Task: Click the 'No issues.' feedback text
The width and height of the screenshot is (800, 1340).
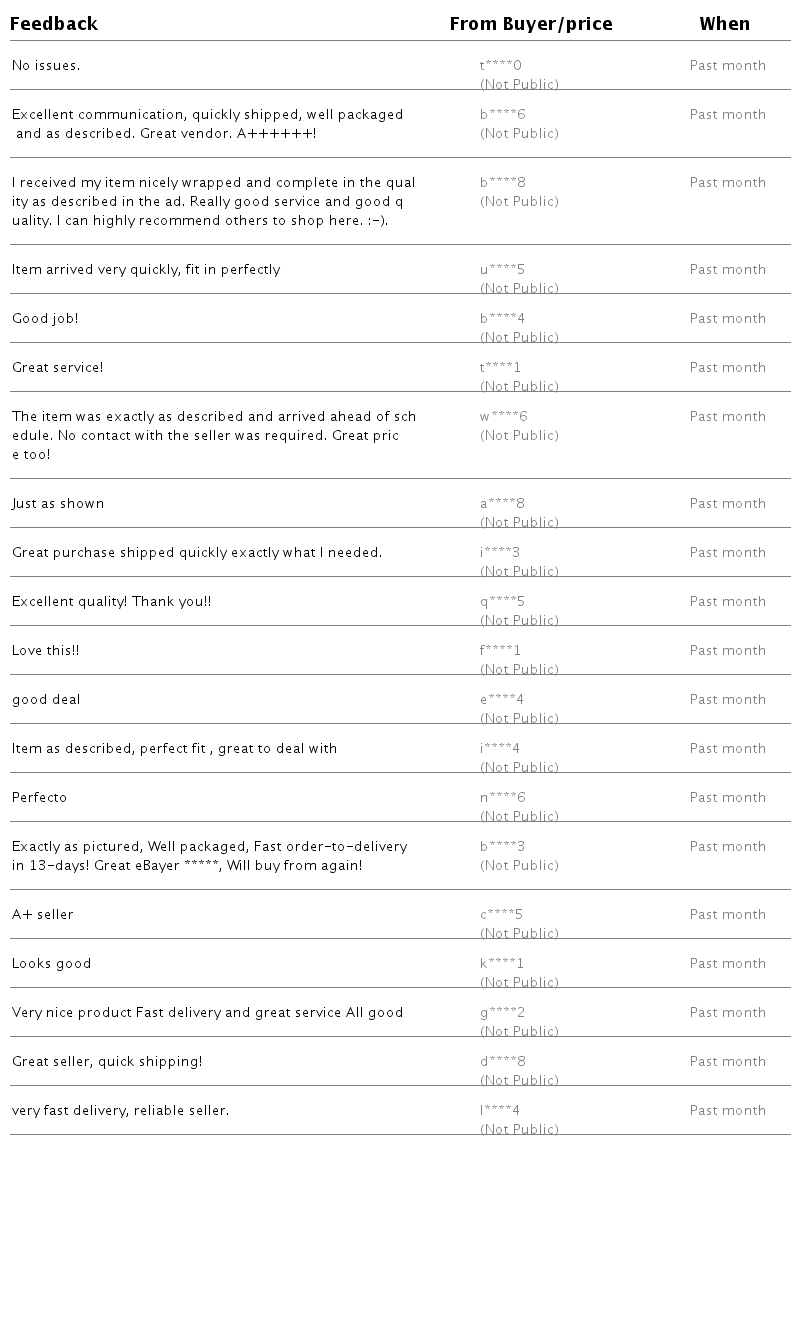Action: [46, 66]
